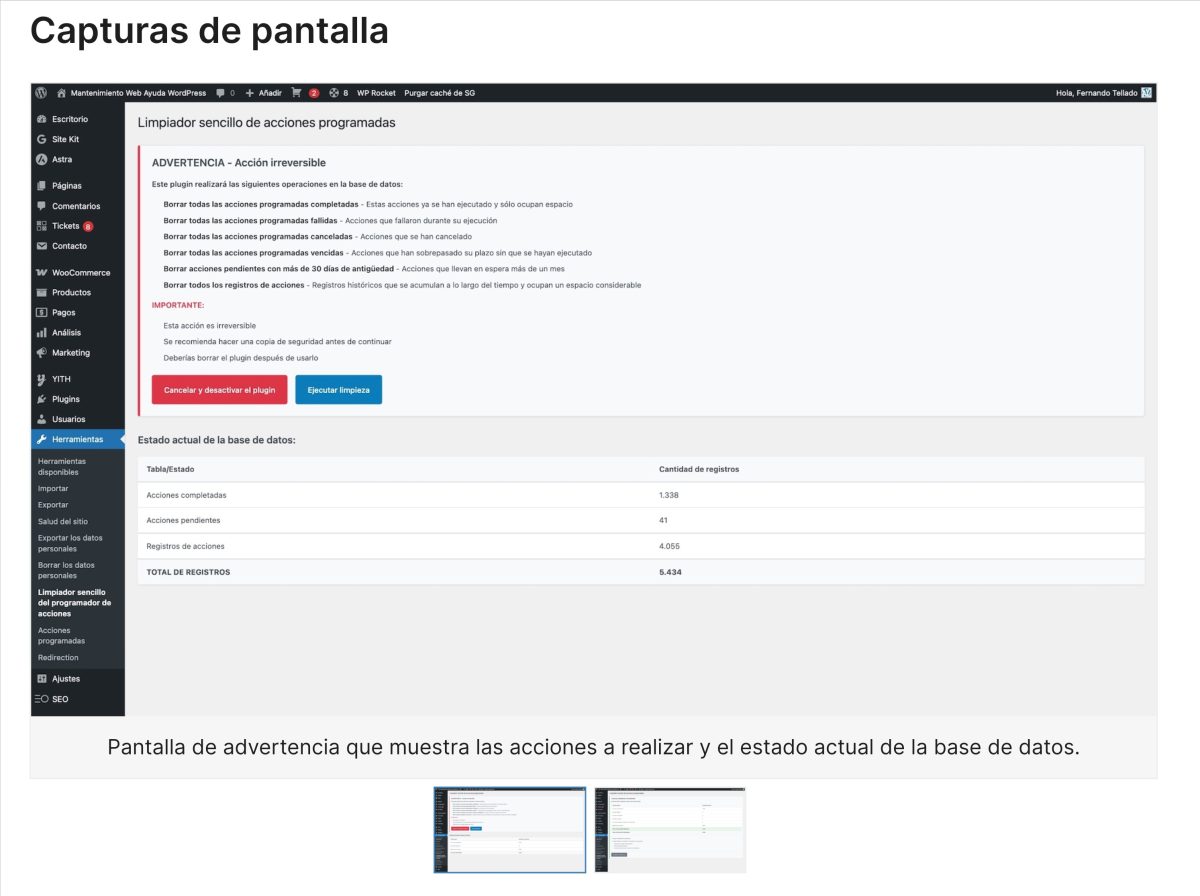The width and height of the screenshot is (1200, 896).
Task: Open the Comentarios bubble icon
Action: coord(39,205)
